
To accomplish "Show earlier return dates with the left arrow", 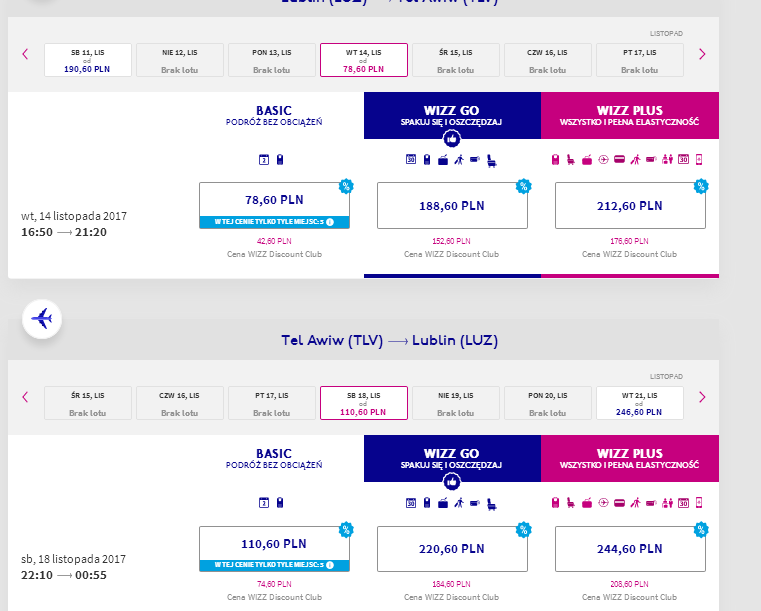I will [25, 397].
